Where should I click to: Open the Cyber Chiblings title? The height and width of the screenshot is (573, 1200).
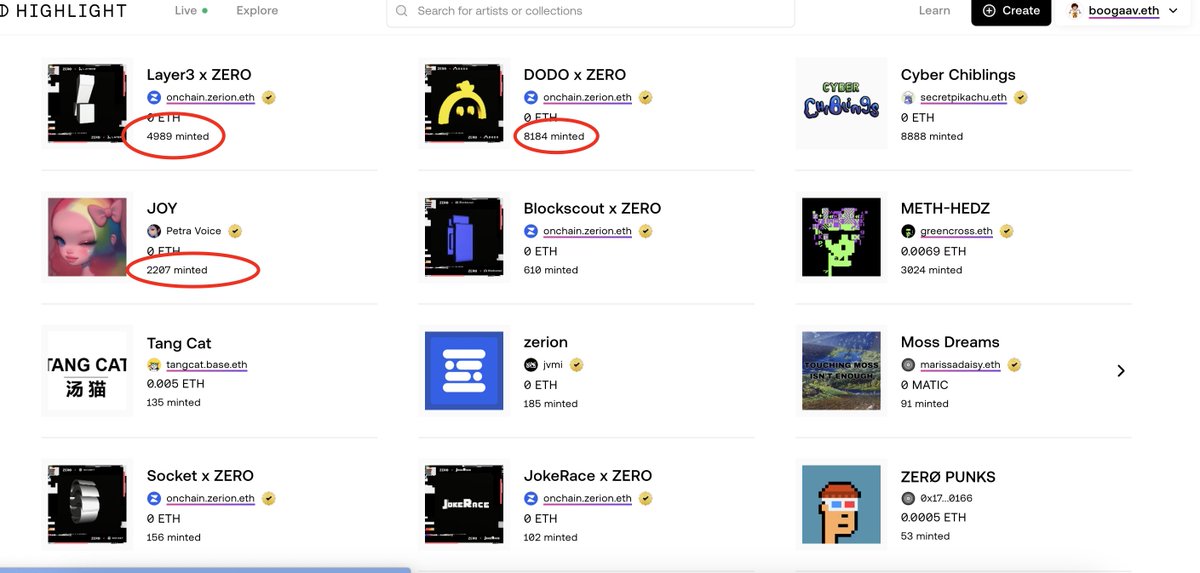tap(958, 75)
